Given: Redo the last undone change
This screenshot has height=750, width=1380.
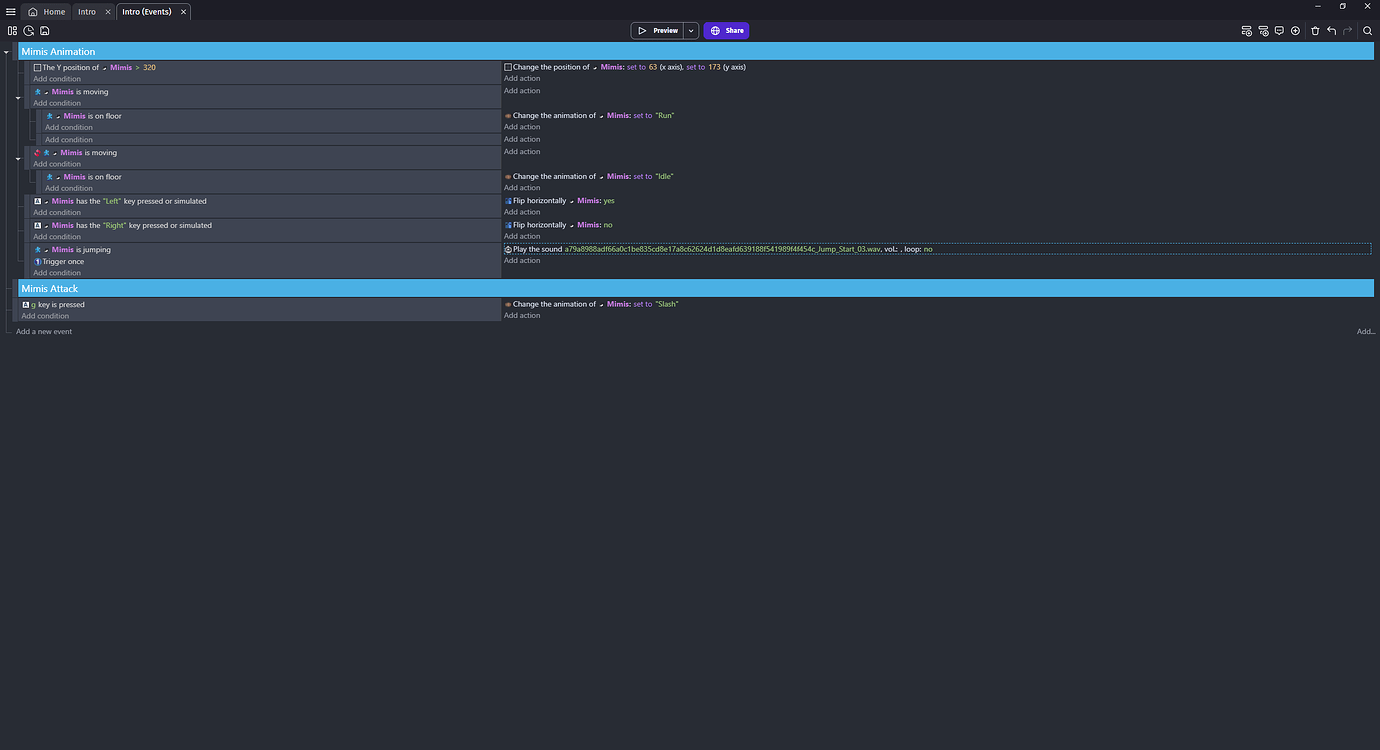Looking at the screenshot, I should point(1347,31).
